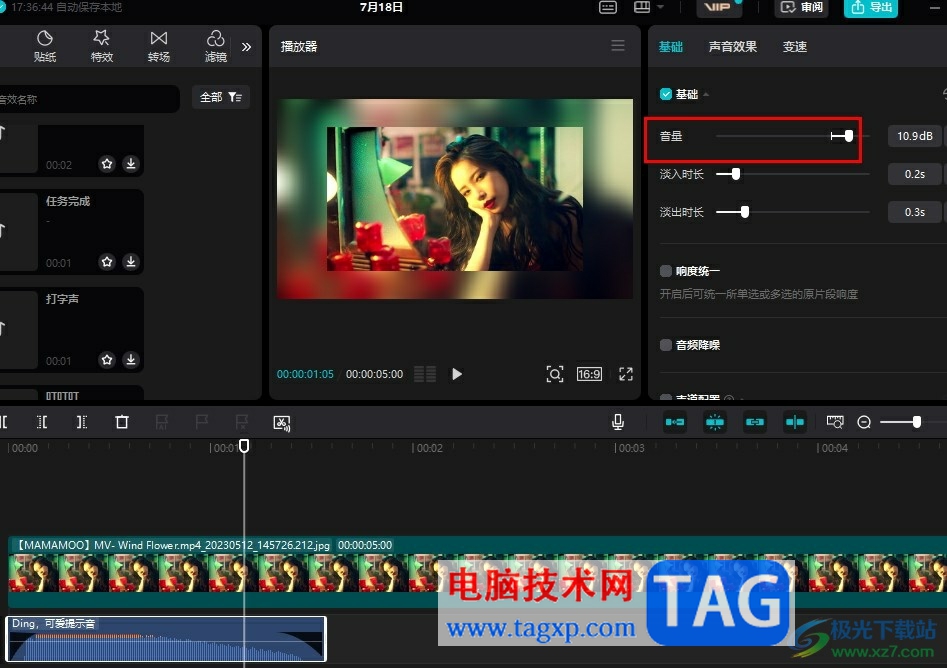Collapse the 基础 section arrow
Image resolution: width=947 pixels, height=668 pixels.
(x=706, y=95)
